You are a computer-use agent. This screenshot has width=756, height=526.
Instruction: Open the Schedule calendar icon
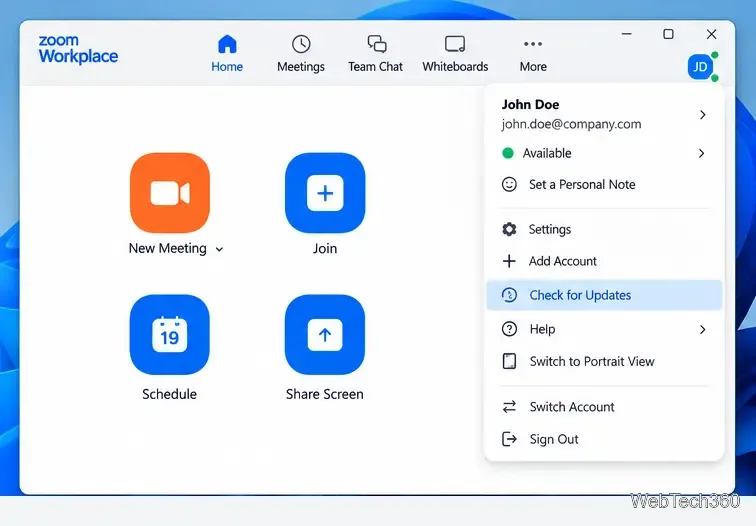[x=170, y=334]
